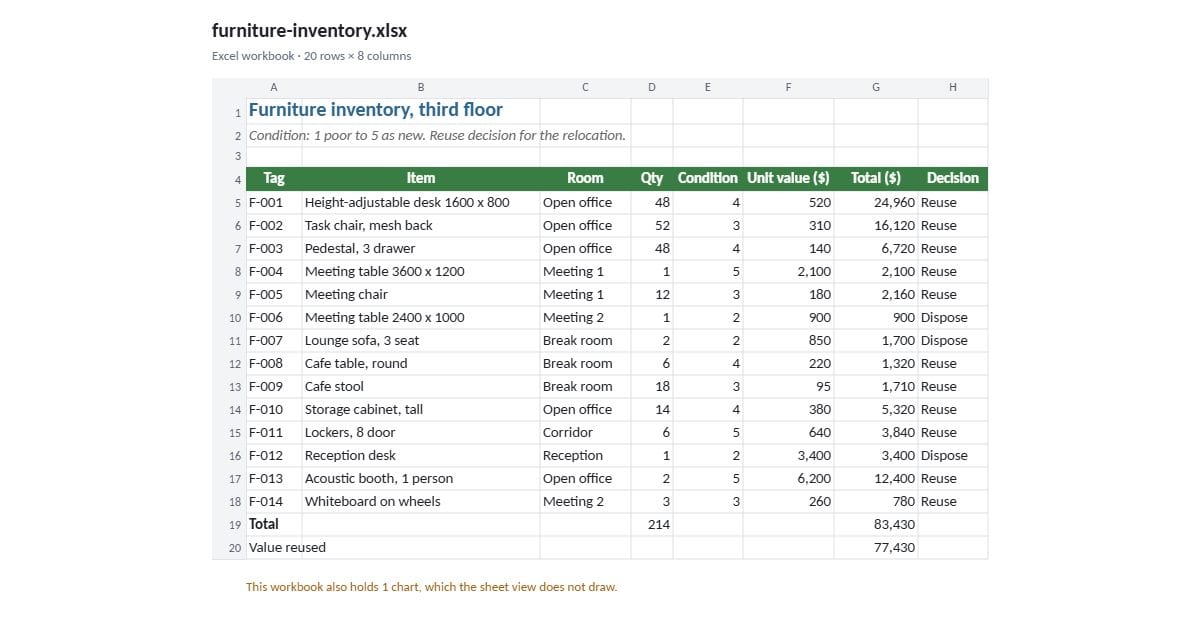This screenshot has width=1200, height=630.
Task: Select the bold 'Total' label cell
Action: tap(274, 524)
